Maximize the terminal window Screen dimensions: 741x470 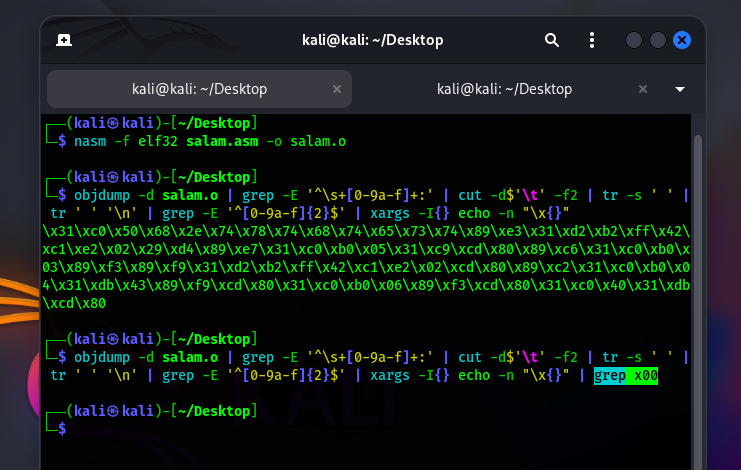pos(658,40)
